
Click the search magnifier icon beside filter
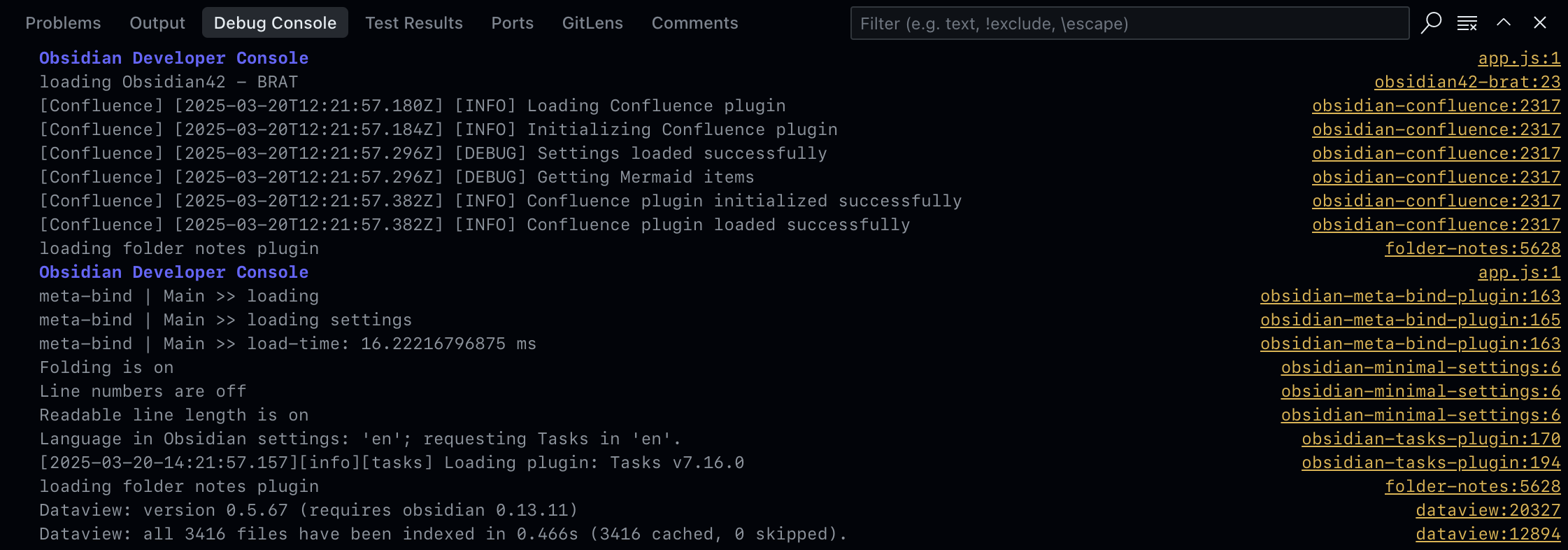1431,23
